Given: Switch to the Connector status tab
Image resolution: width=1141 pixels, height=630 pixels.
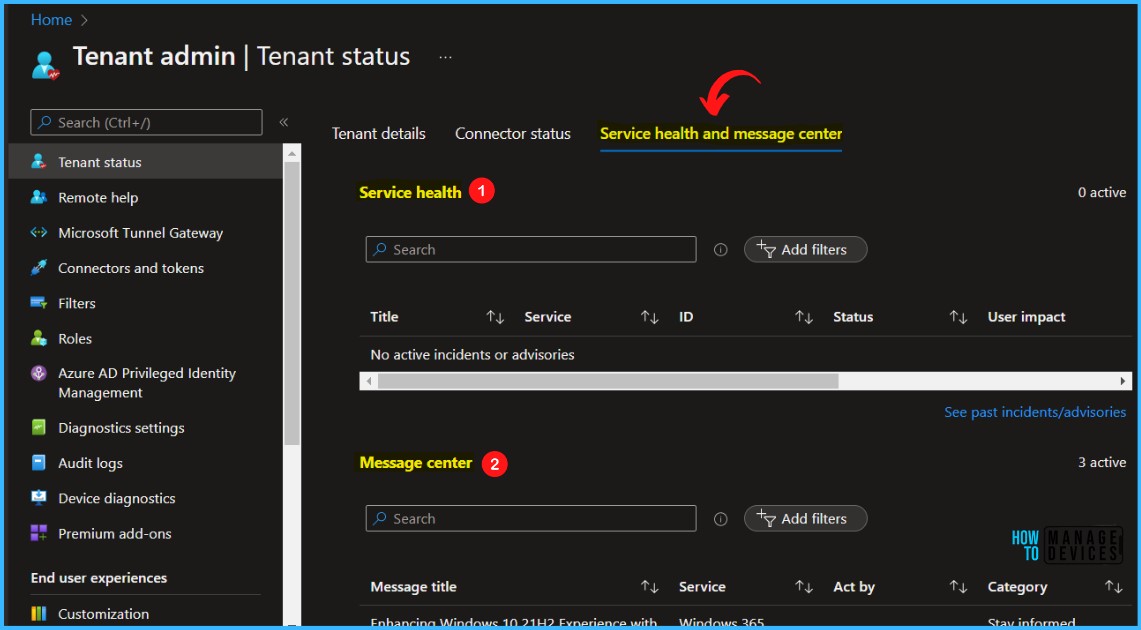Looking at the screenshot, I should pos(512,134).
